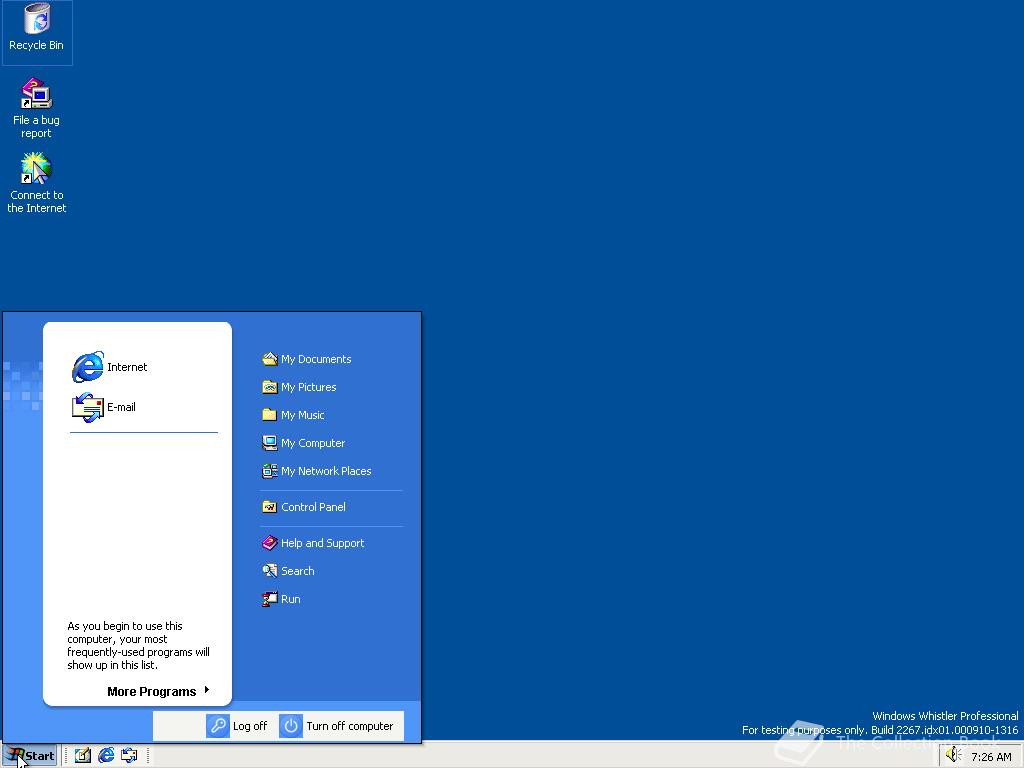Open the Run dialog entry
Image resolution: width=1024 pixels, height=768 pixels.
281,600
